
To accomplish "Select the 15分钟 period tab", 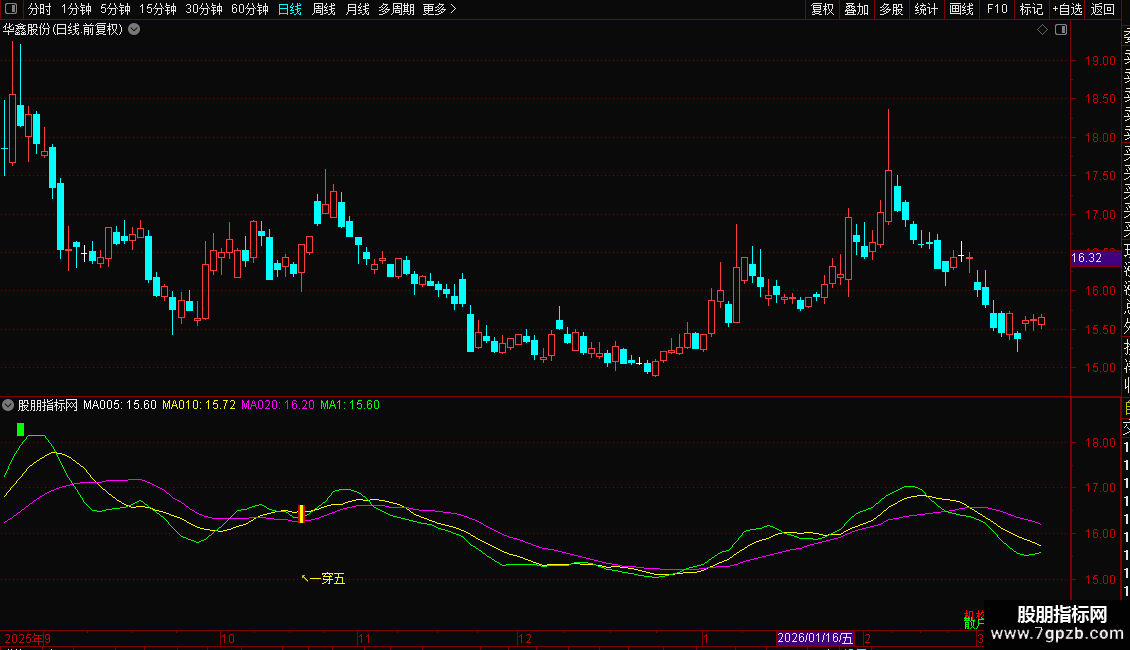I will [x=158, y=9].
